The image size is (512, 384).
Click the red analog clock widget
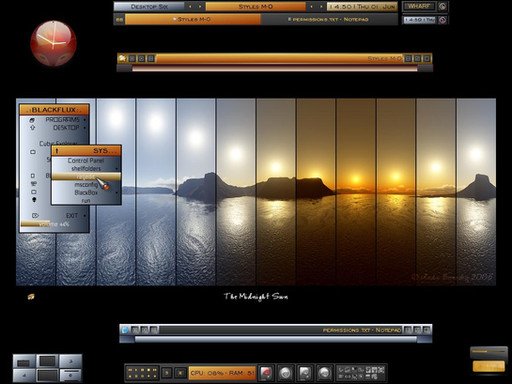[53, 43]
